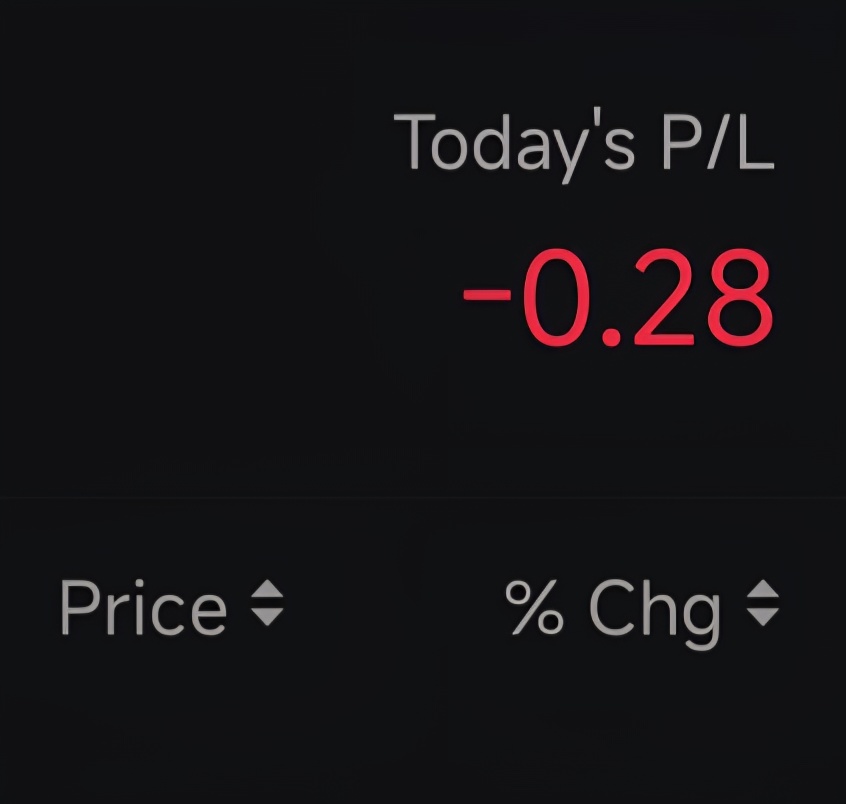
Task: Click the word Price
Action: pyautogui.click(x=143, y=608)
